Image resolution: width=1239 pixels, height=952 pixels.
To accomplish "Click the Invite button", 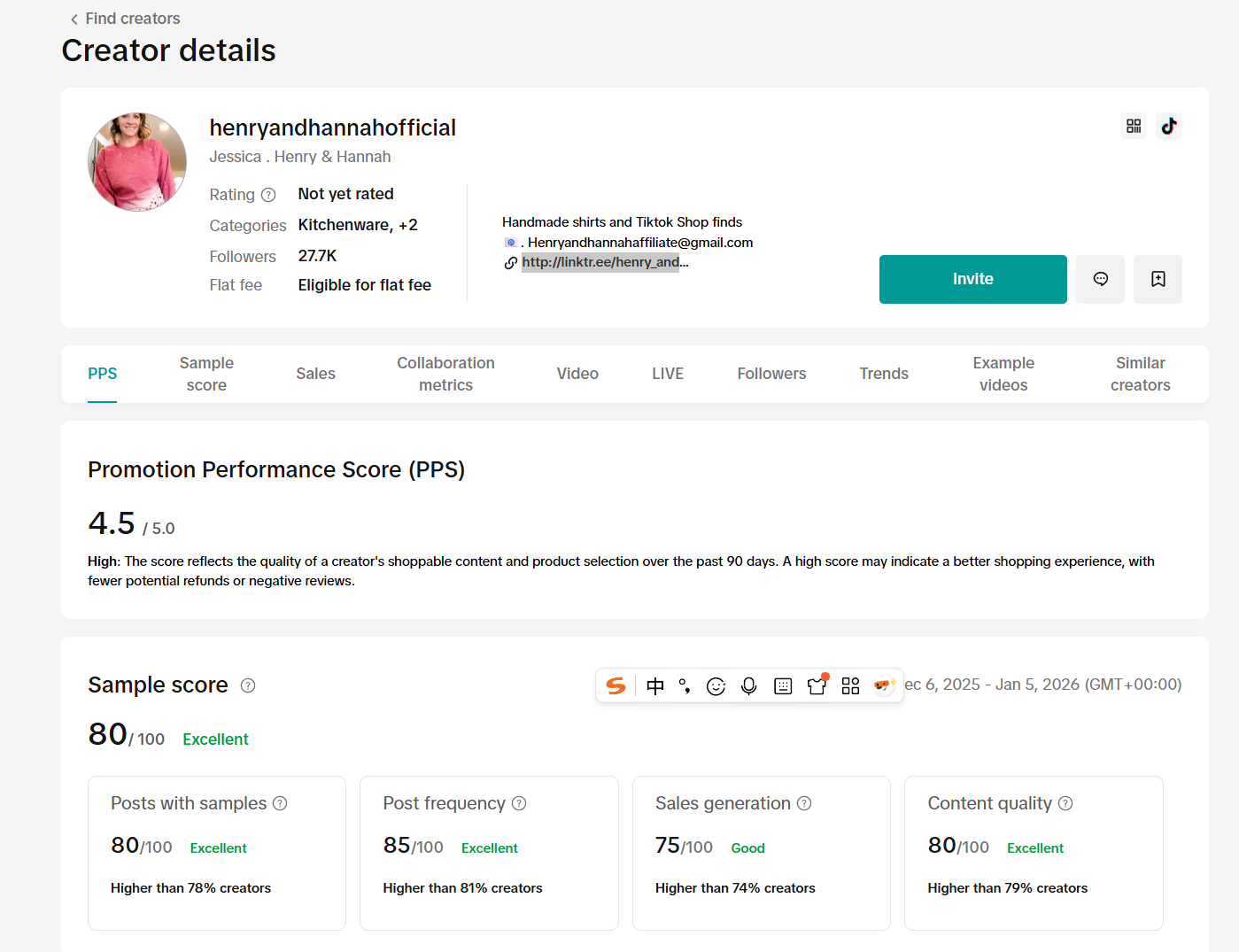I will click(x=972, y=279).
